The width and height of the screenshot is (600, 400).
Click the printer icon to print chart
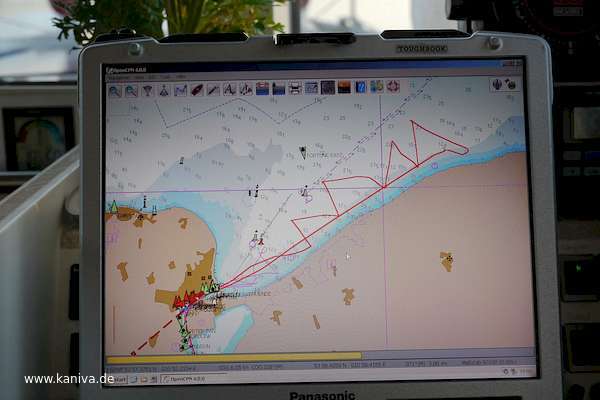click(295, 89)
